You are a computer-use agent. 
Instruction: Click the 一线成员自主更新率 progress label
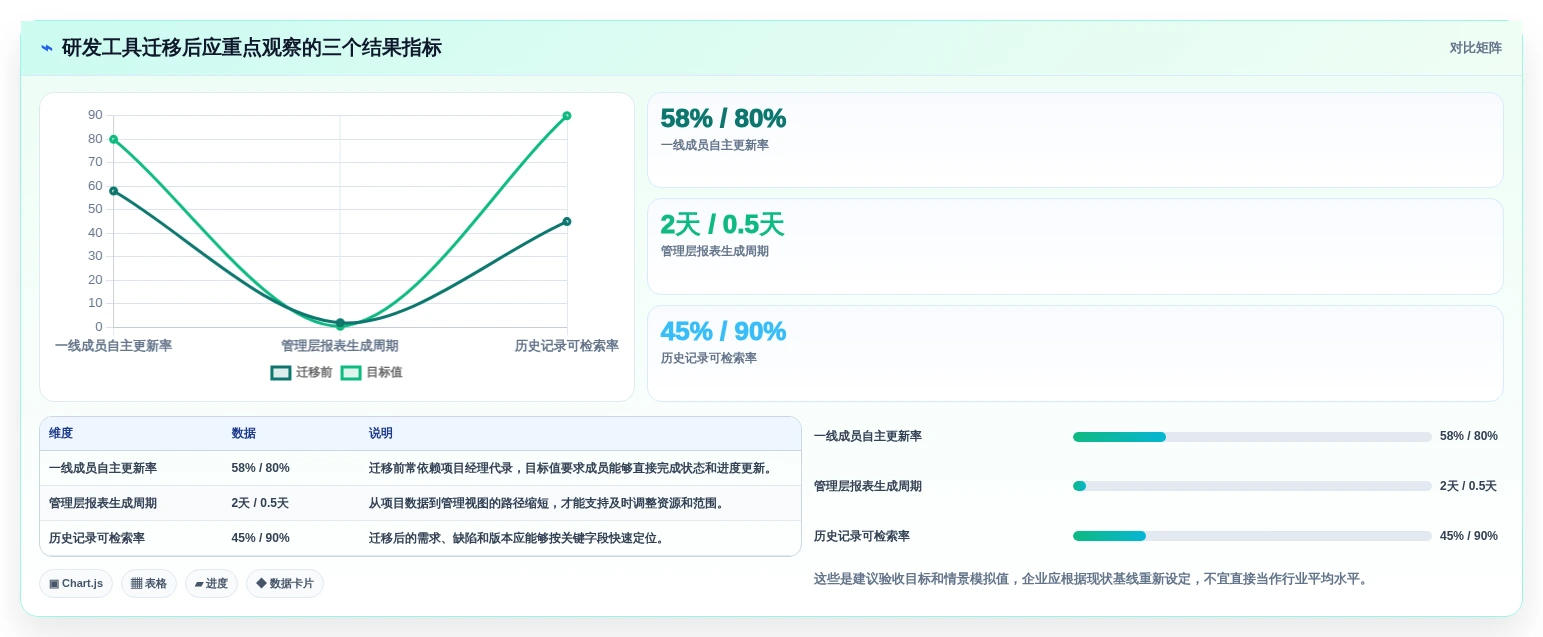coord(868,436)
